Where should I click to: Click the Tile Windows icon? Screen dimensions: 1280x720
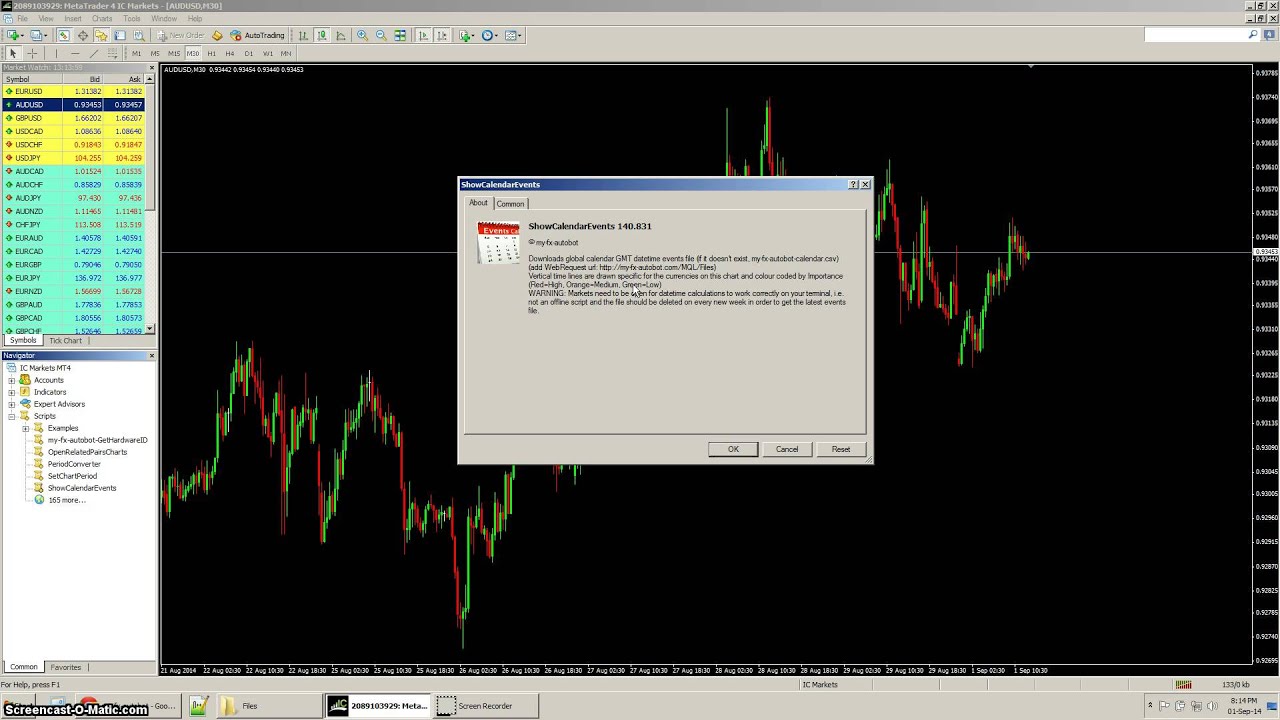point(400,35)
